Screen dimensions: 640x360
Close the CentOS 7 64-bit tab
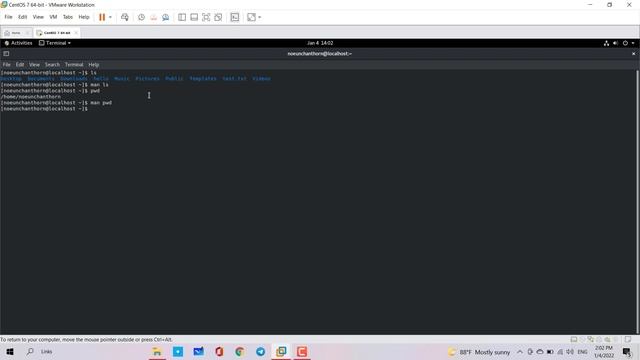tap(76, 33)
